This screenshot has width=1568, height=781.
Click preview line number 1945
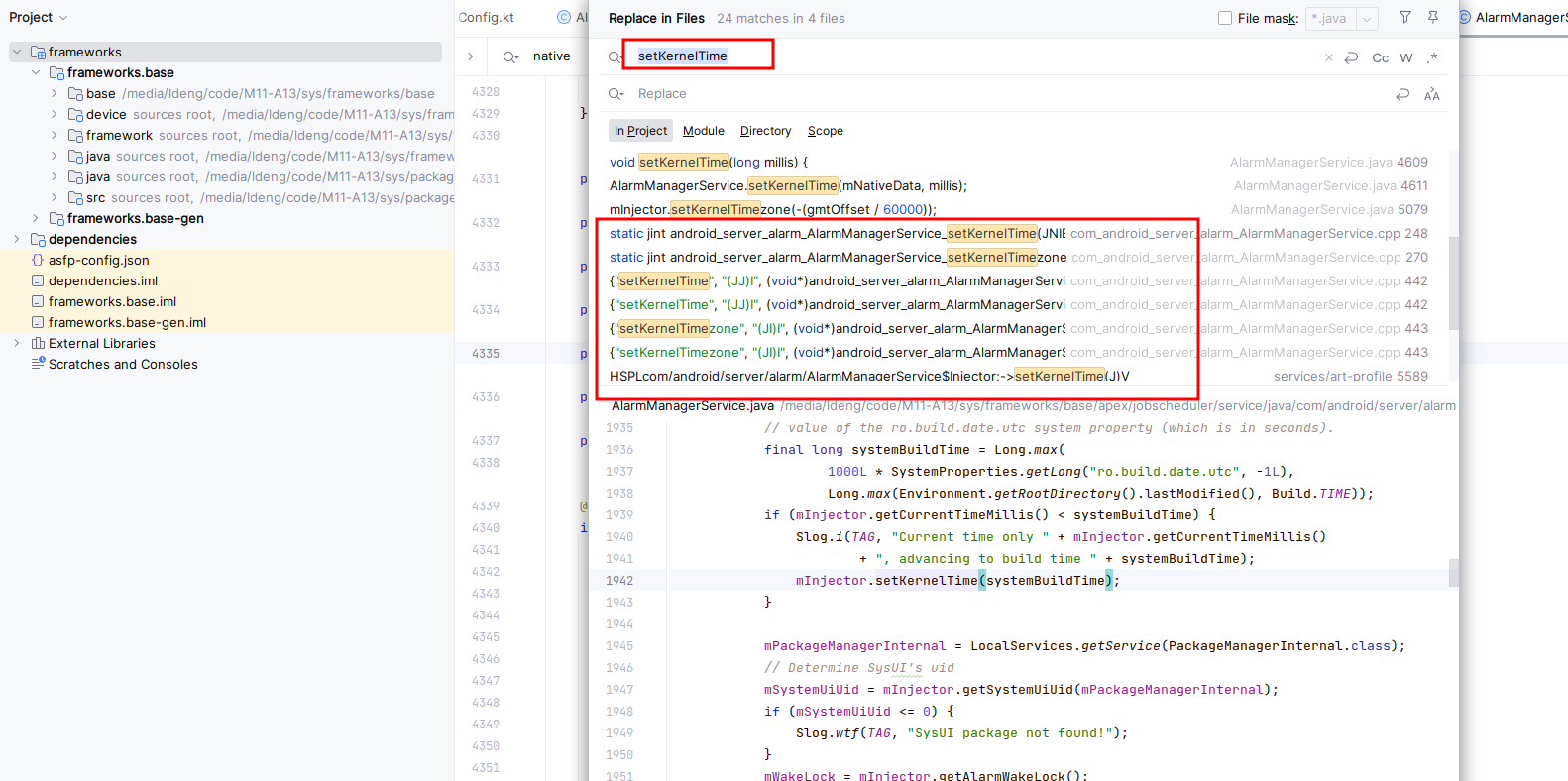click(619, 646)
